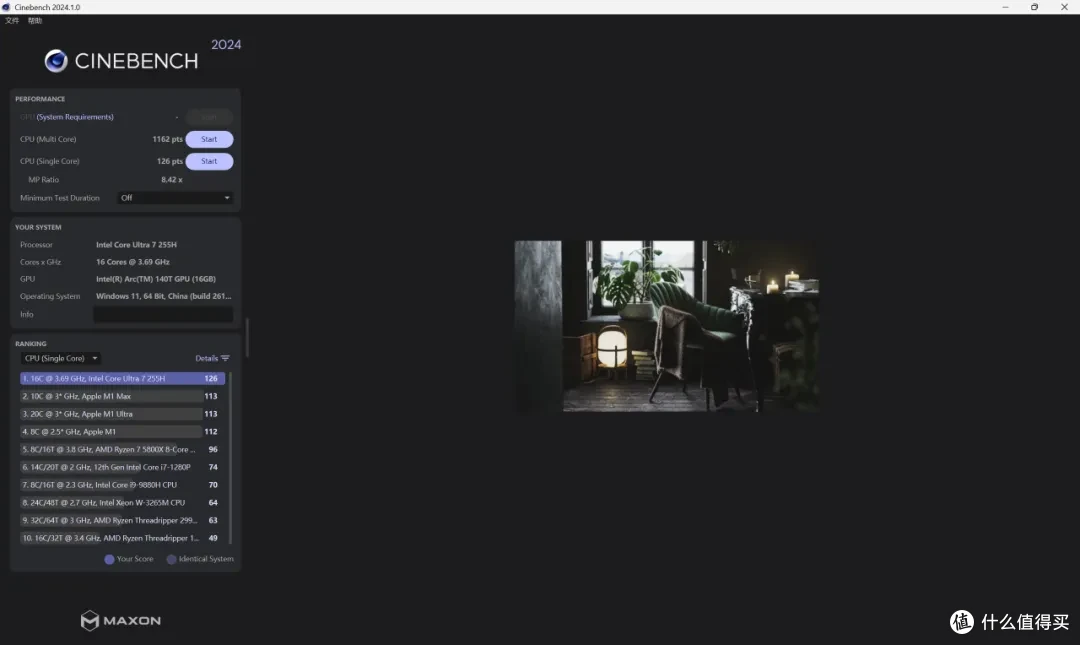Click Intel Arc 140T GPU value
1080x645 pixels.
(x=156, y=279)
